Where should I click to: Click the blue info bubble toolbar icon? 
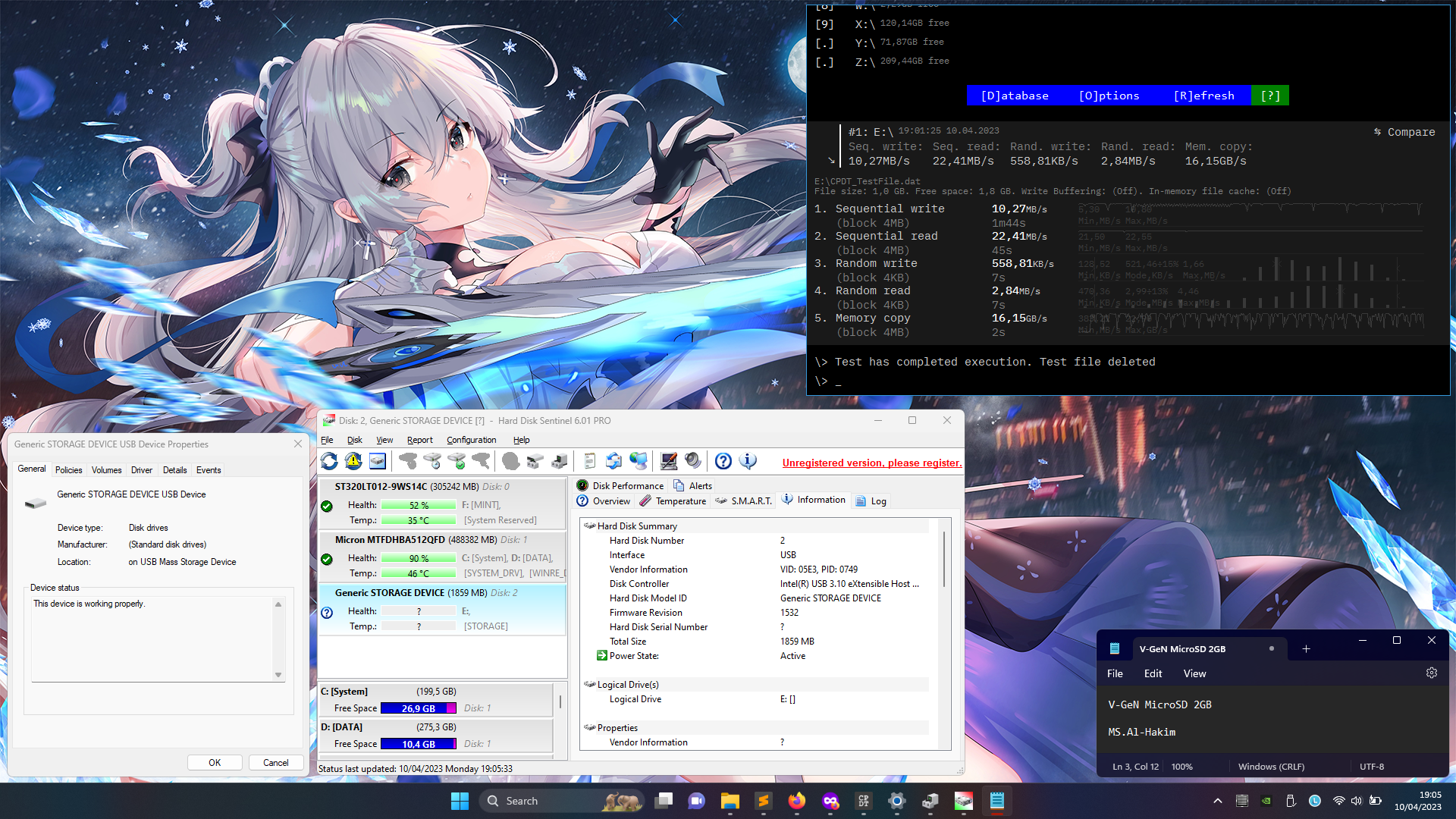coord(748,461)
